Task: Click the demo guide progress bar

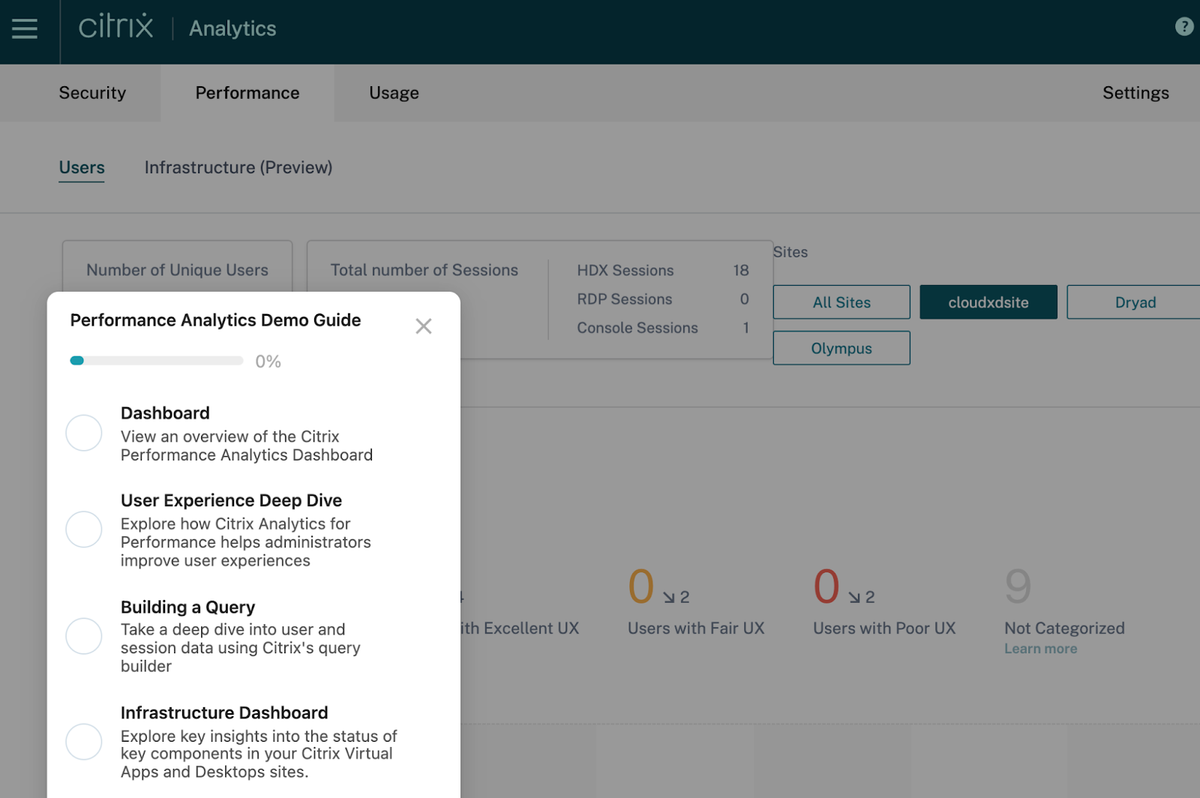Action: coord(156,361)
